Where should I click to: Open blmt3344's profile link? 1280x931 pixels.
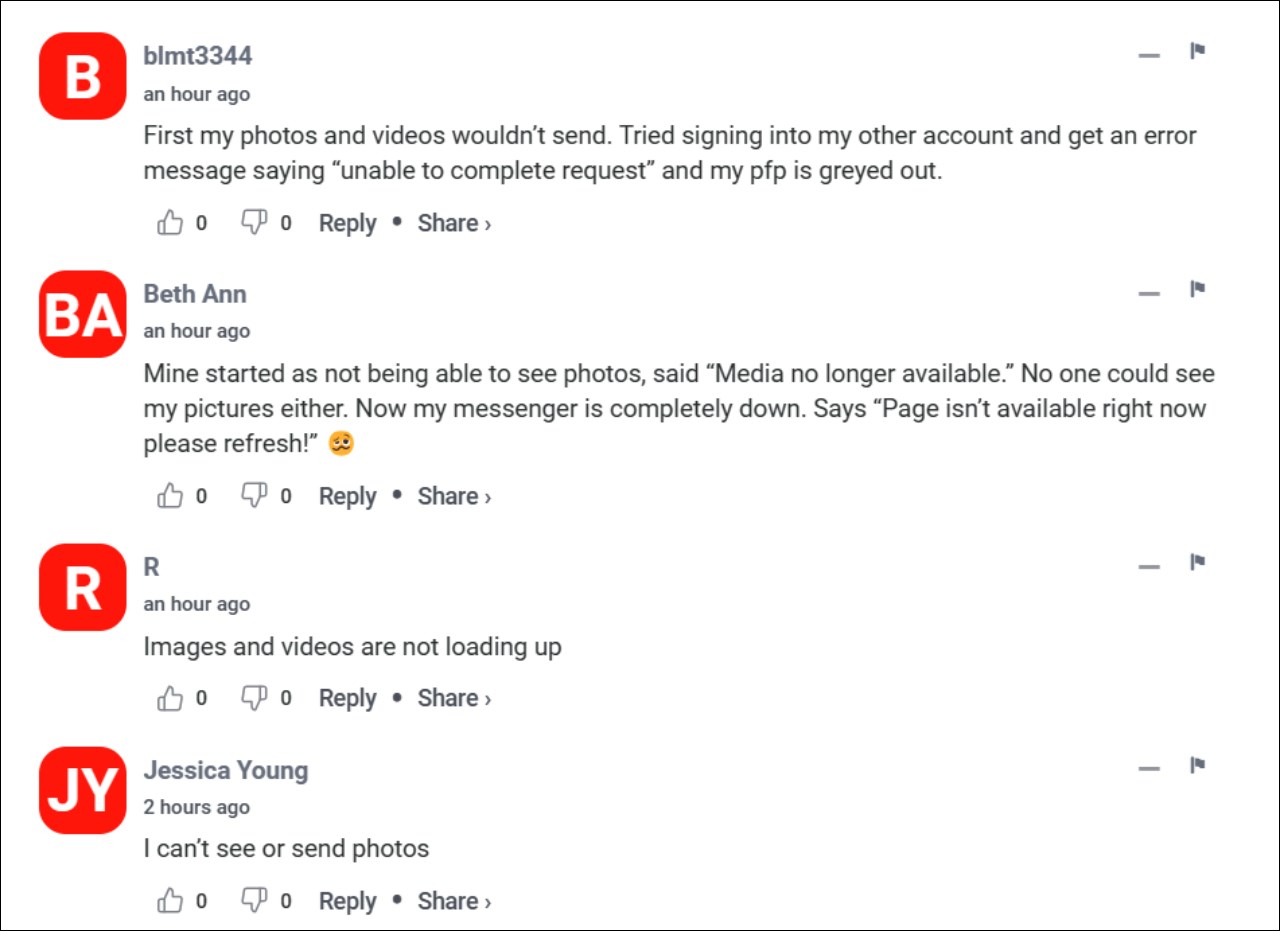[199, 56]
